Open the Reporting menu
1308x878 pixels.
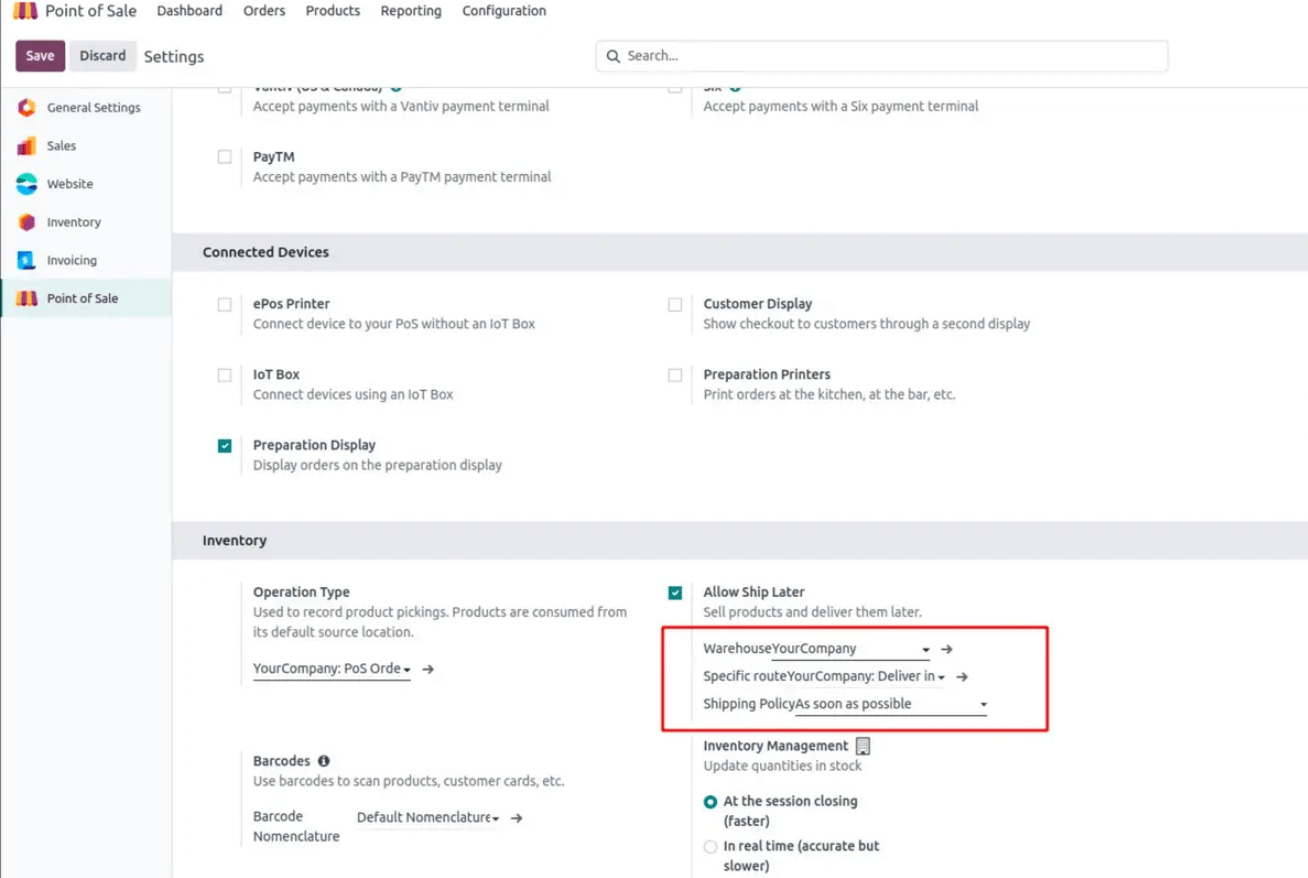point(411,11)
